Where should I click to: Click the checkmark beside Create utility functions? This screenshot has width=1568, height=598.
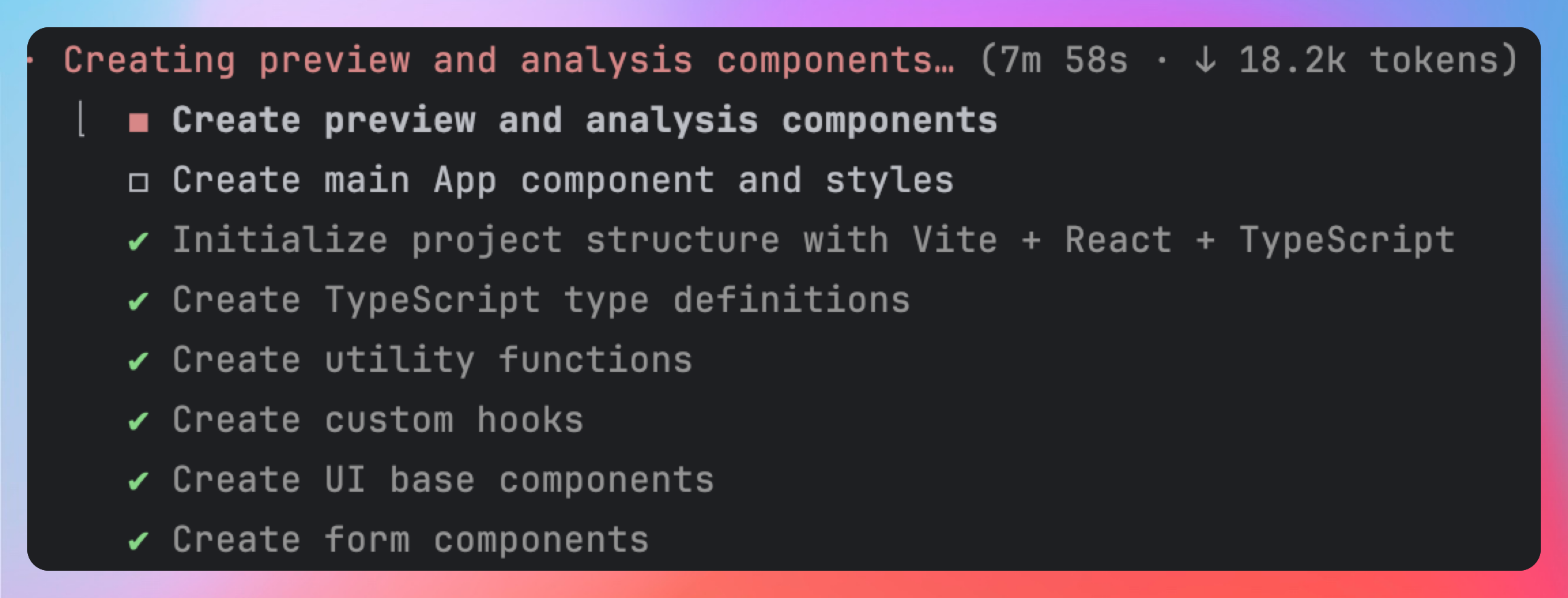[138, 361]
